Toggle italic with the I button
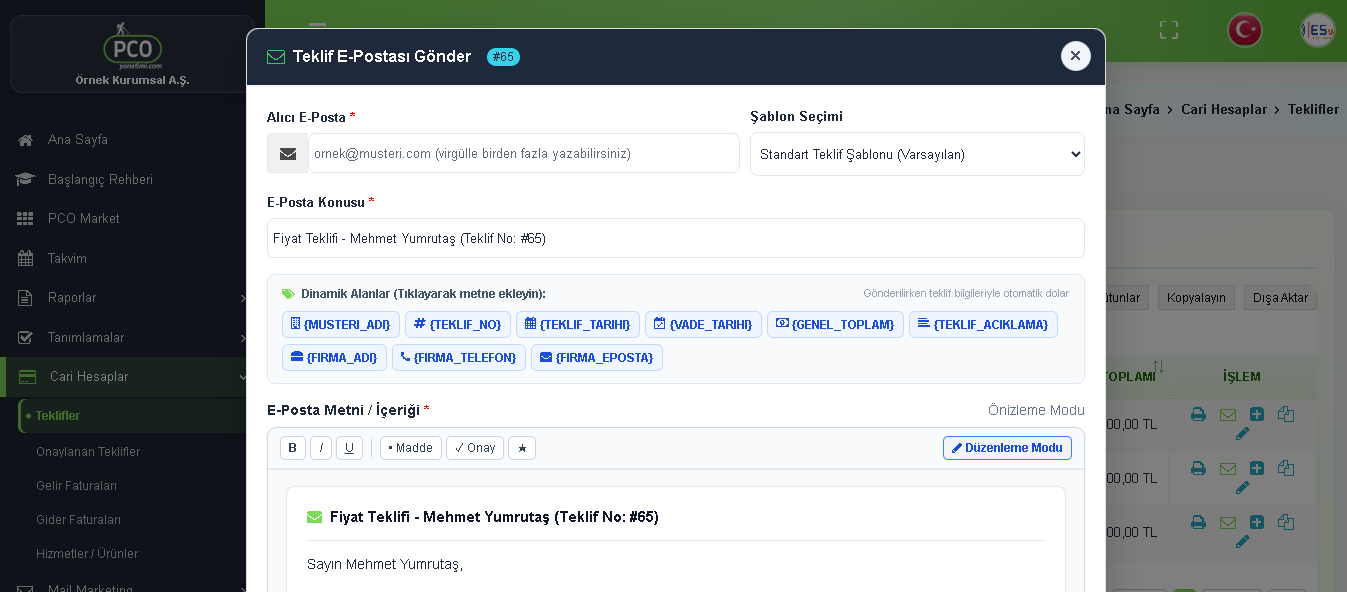Screen dimensions: 1347x592 point(321,448)
